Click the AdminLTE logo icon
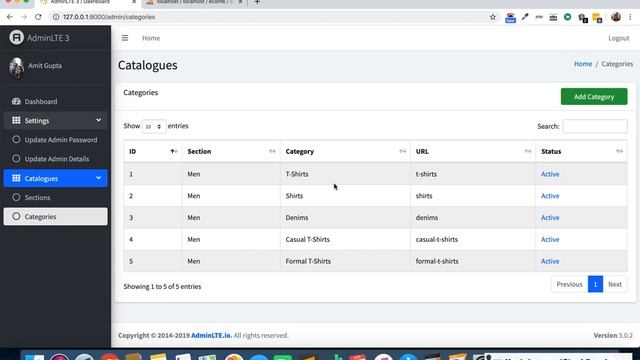Viewport: 640px width, 360px height. [16, 38]
